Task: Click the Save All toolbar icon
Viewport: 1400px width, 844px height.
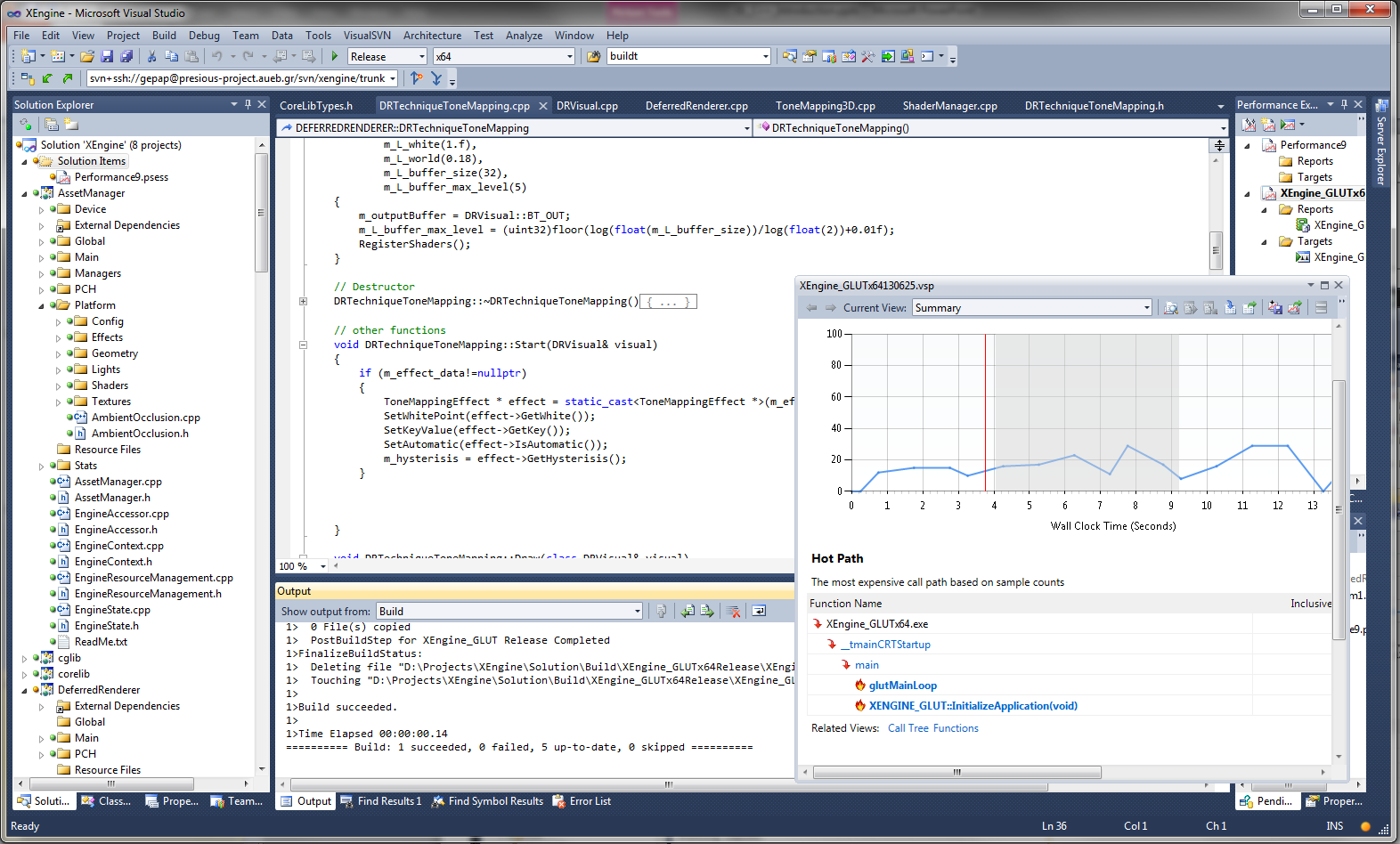Action: point(126,56)
